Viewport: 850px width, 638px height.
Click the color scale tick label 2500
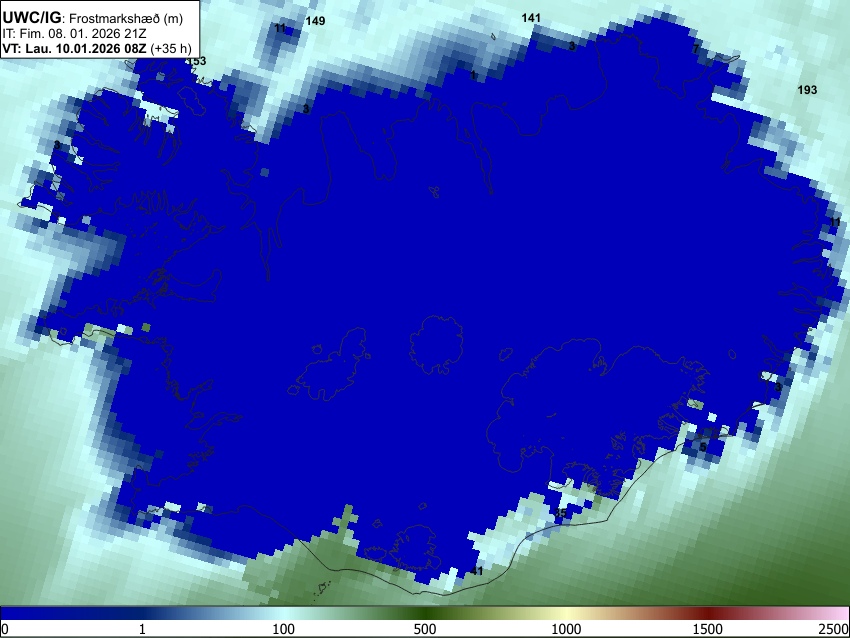point(834,629)
